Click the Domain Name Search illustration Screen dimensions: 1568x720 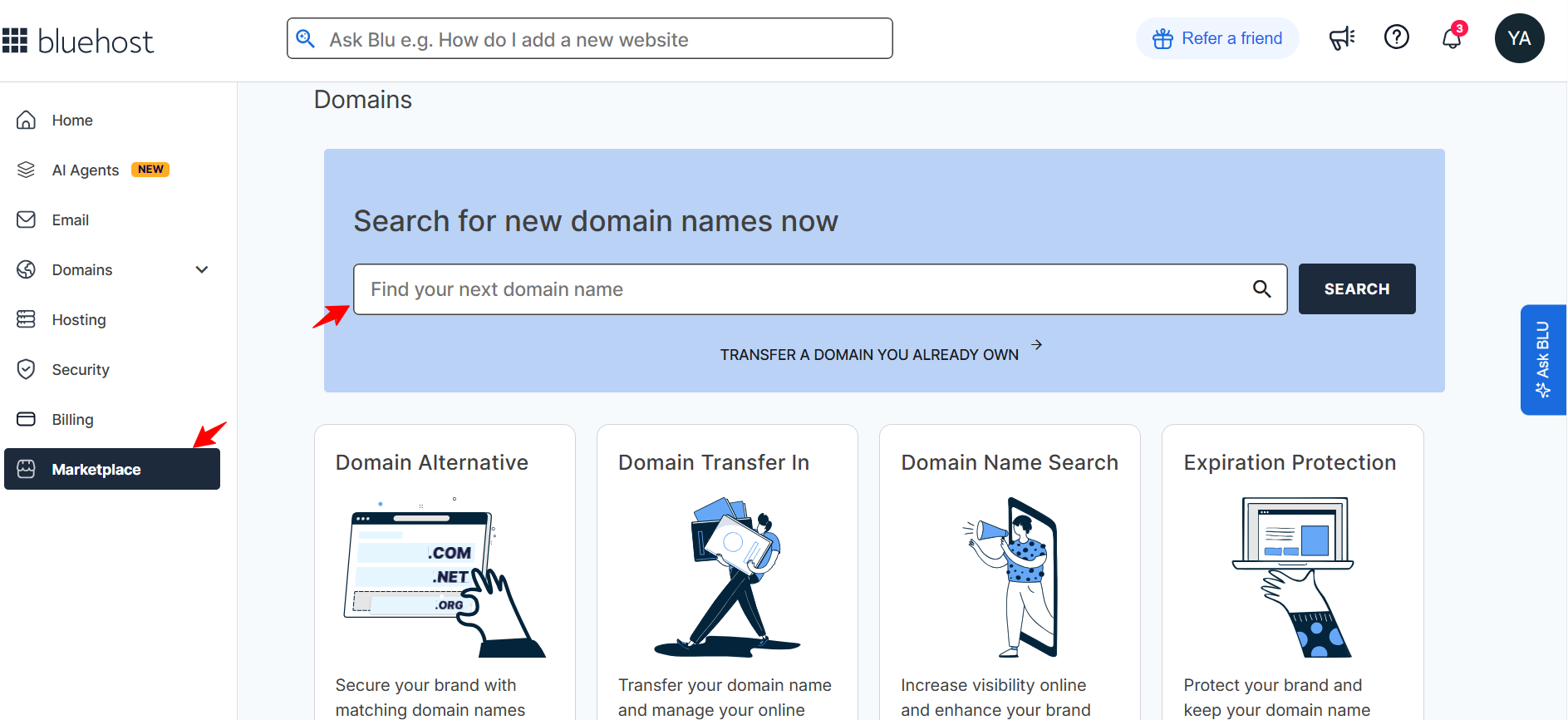click(x=1010, y=577)
